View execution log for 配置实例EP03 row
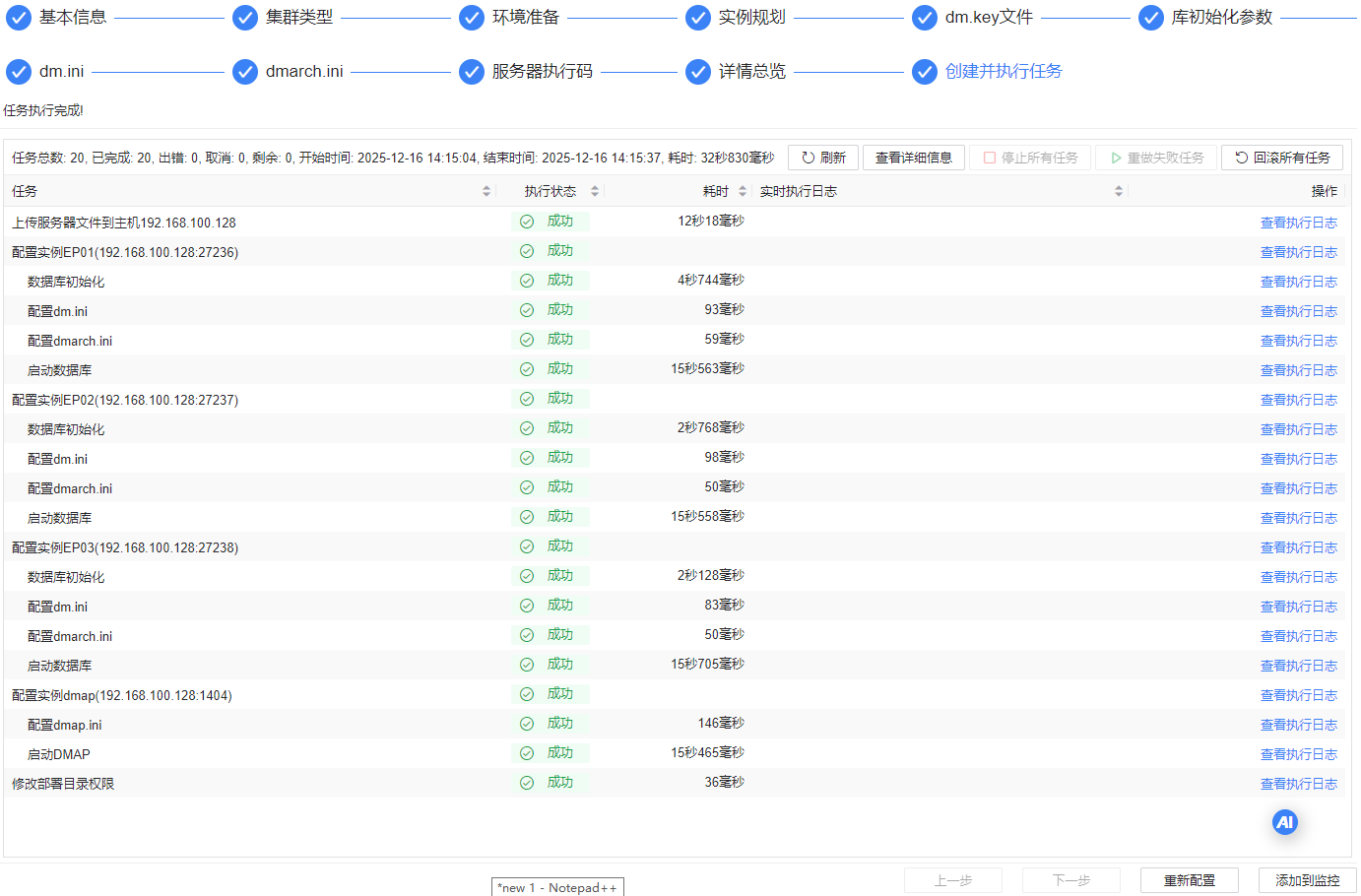 coord(1299,547)
